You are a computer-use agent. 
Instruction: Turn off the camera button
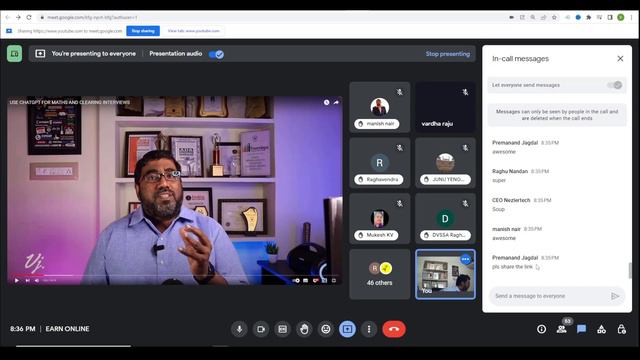pyautogui.click(x=261, y=329)
